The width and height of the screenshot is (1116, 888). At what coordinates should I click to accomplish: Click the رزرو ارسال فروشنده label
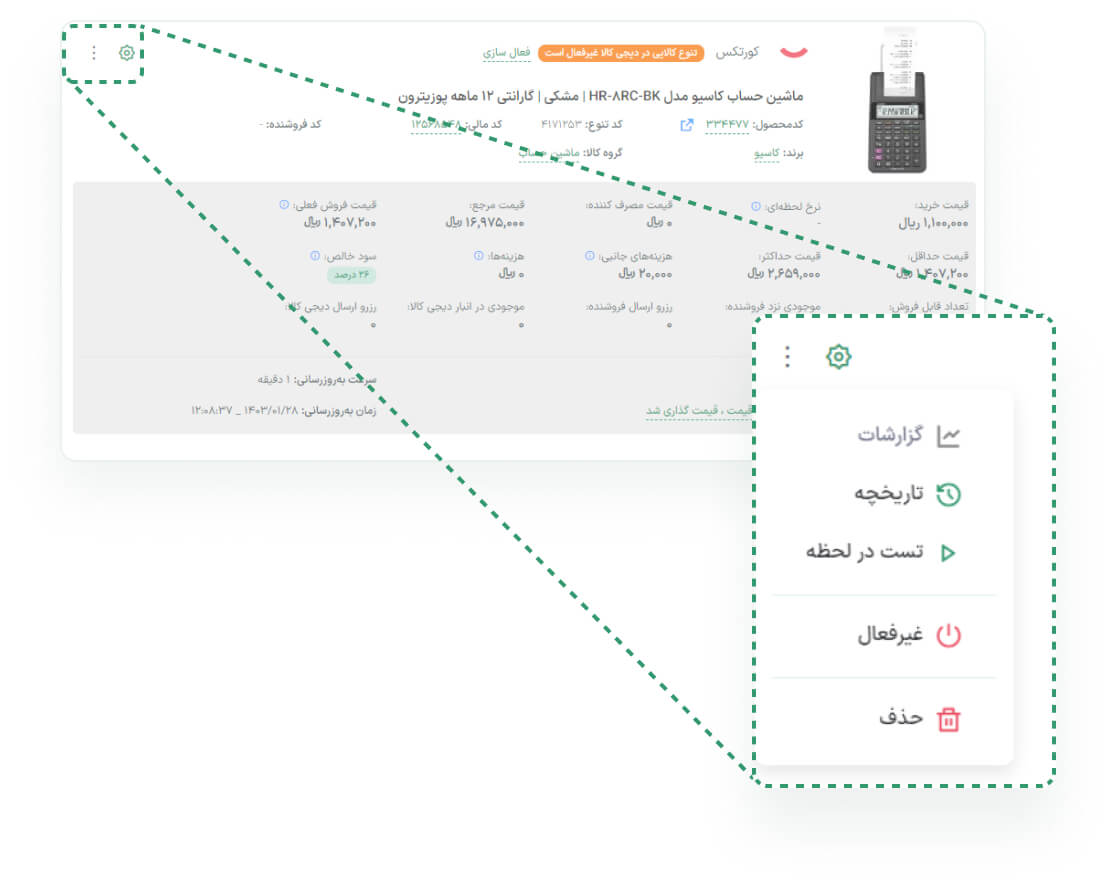tap(629, 307)
